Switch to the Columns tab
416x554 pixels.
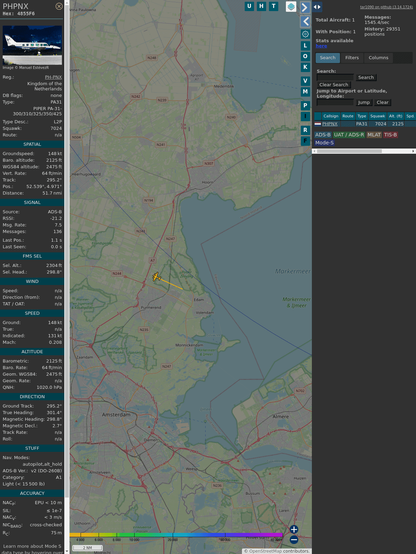coord(378,58)
